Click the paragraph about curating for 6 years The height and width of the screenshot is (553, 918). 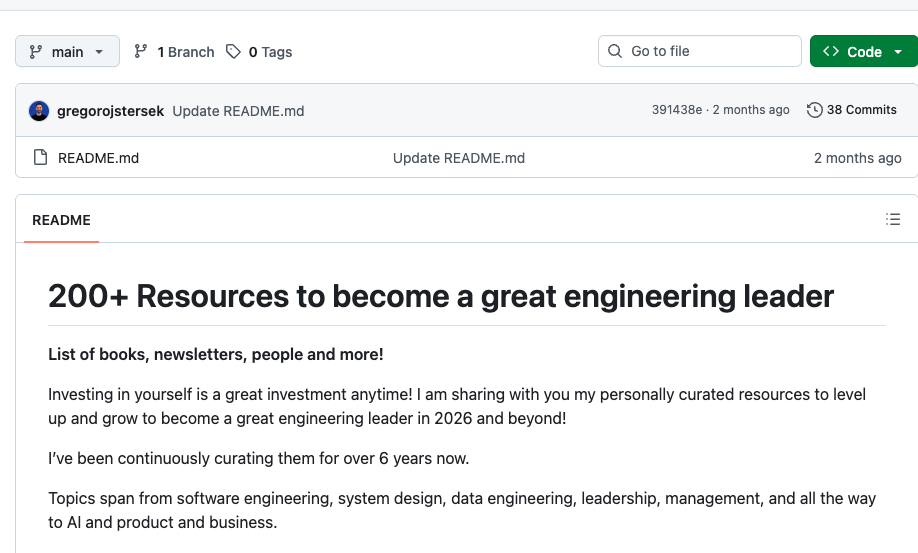pos(259,458)
